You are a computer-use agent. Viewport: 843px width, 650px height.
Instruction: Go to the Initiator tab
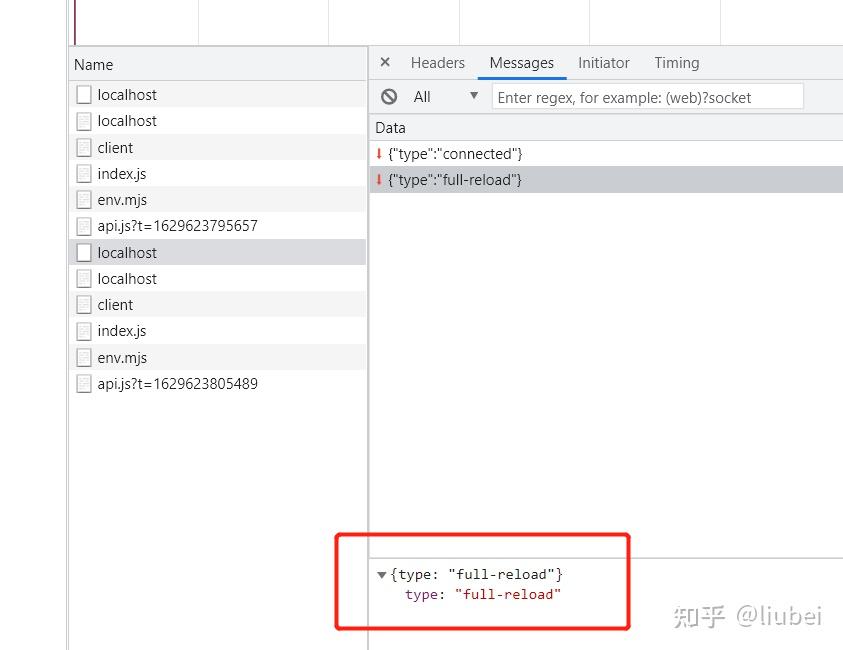[604, 63]
